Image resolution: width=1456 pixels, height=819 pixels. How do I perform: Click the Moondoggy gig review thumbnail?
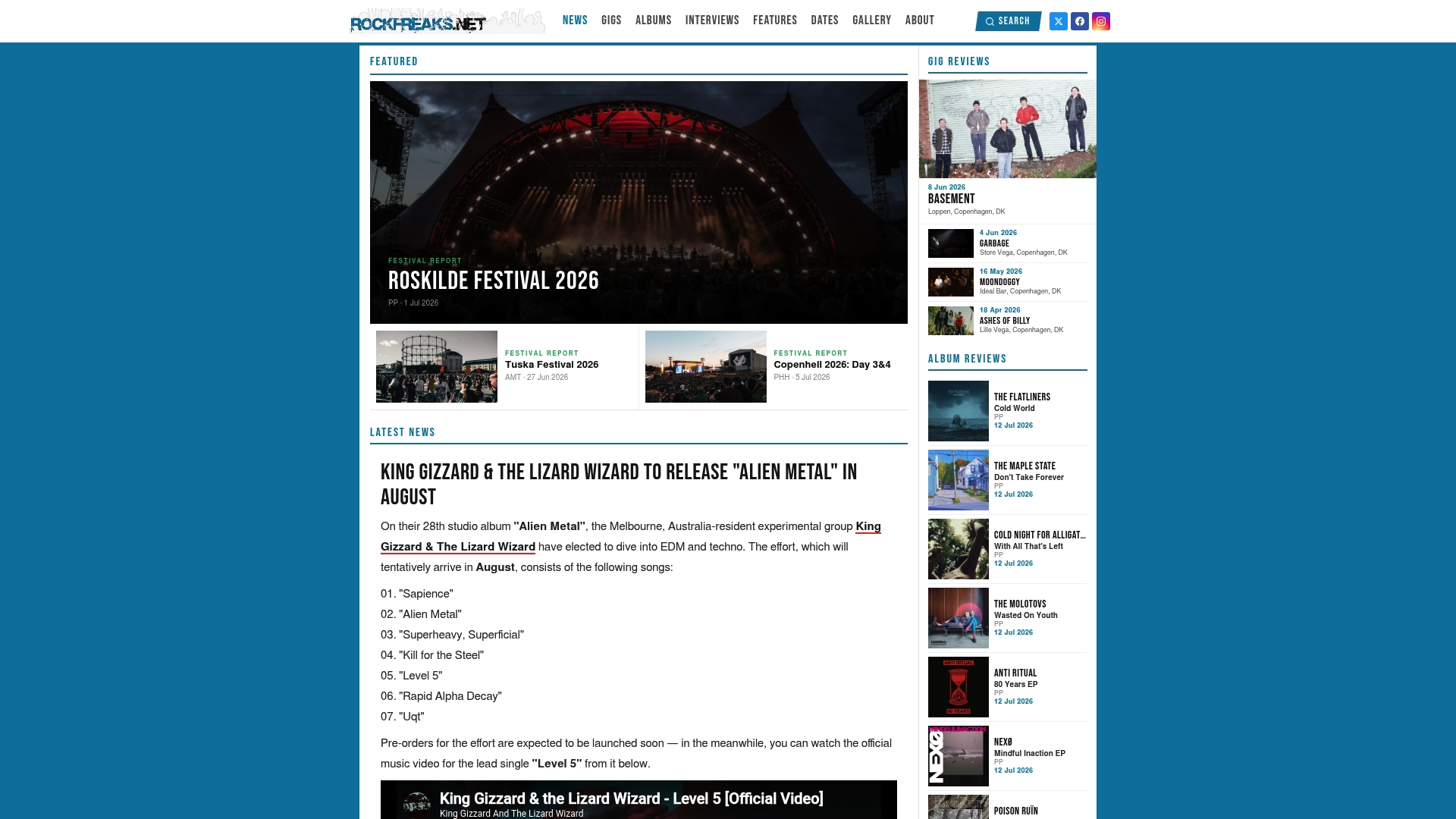950,282
